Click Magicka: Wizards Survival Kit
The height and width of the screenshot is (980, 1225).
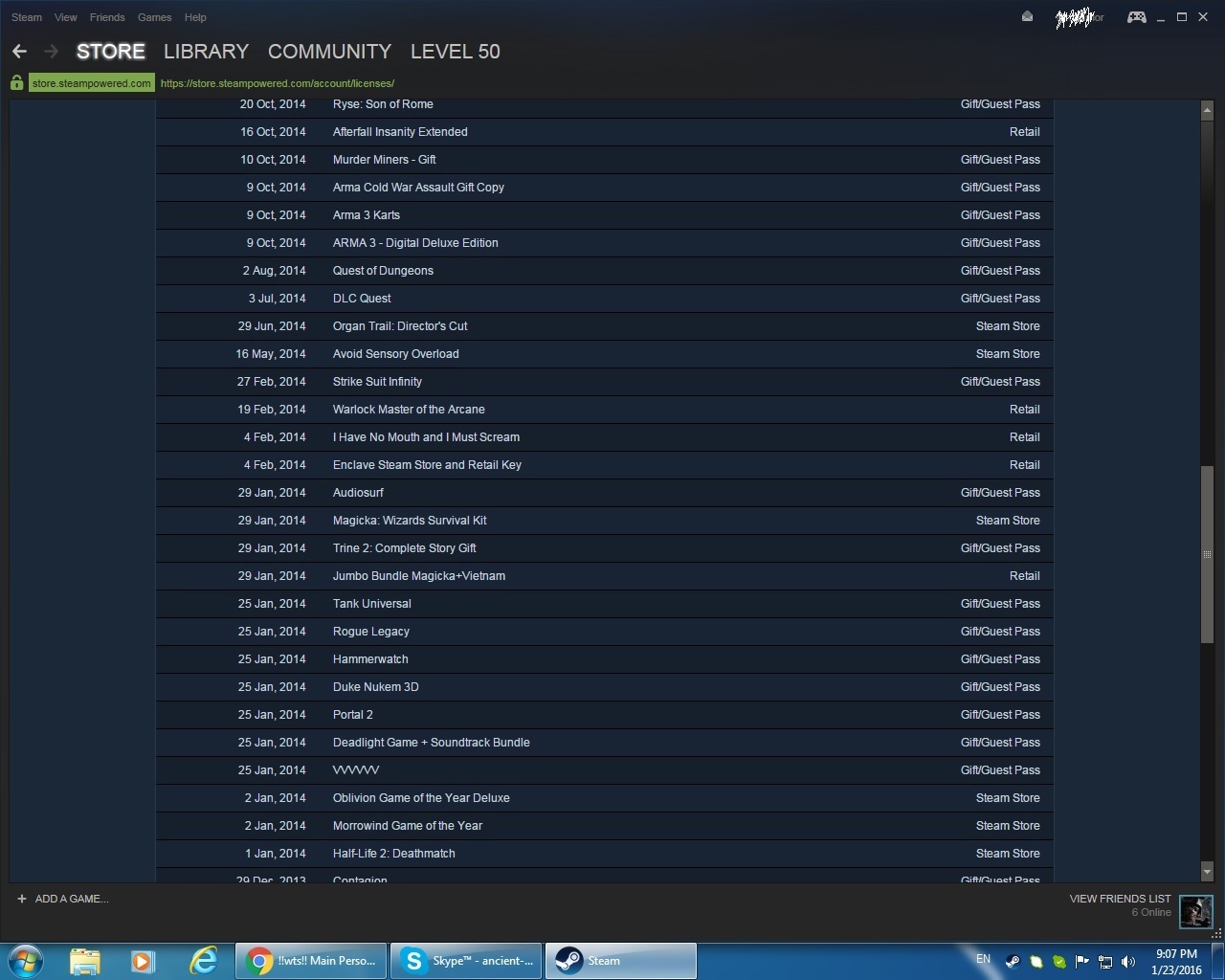click(605, 521)
